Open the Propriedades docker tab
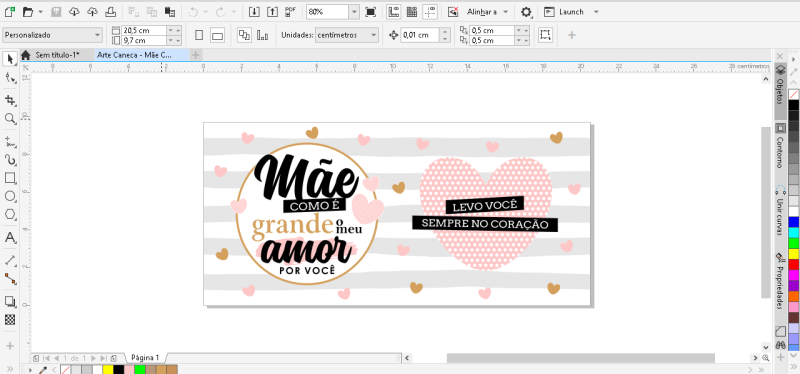 point(780,281)
